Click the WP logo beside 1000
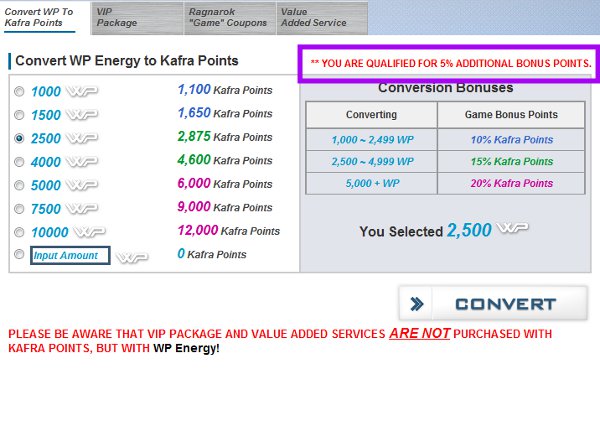Viewport: 600px width, 426px height. point(82,91)
